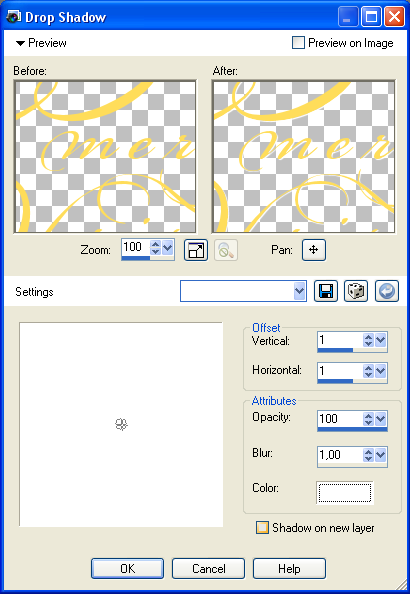Click the Cancel button
The height and width of the screenshot is (594, 410).
click(208, 569)
